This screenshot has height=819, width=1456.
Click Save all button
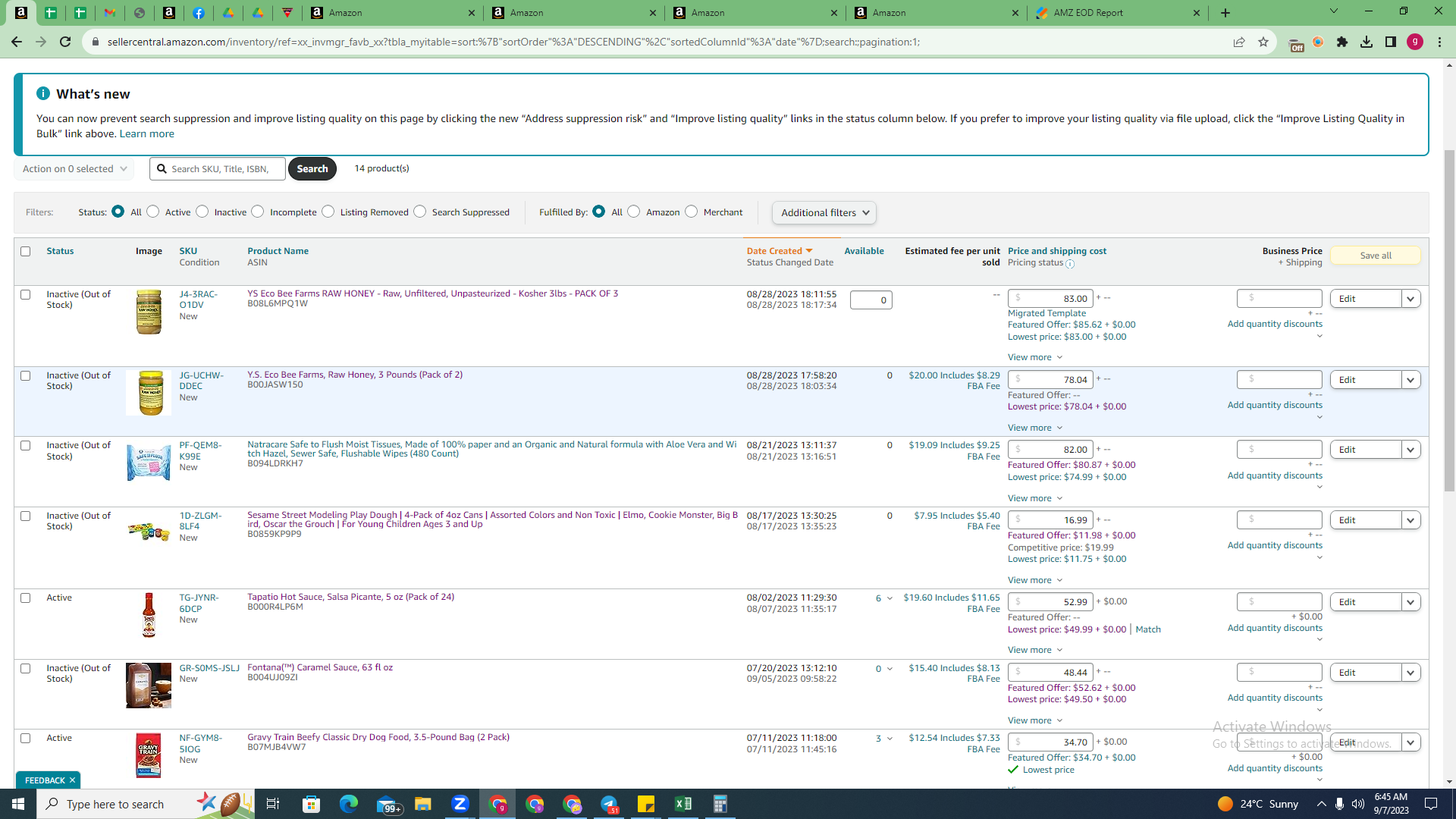tap(1375, 256)
